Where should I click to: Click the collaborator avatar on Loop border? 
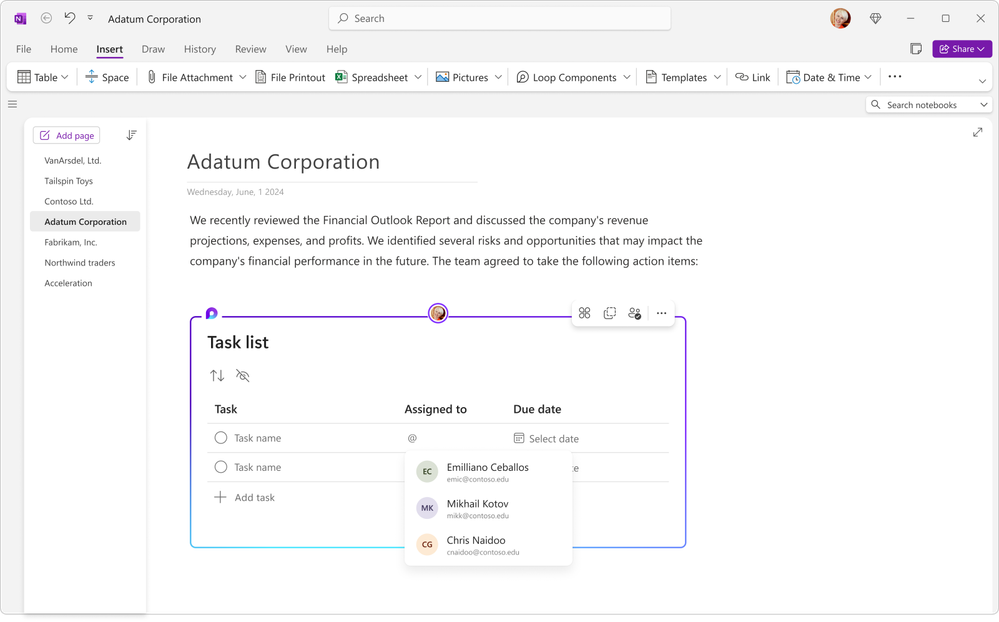pos(438,313)
